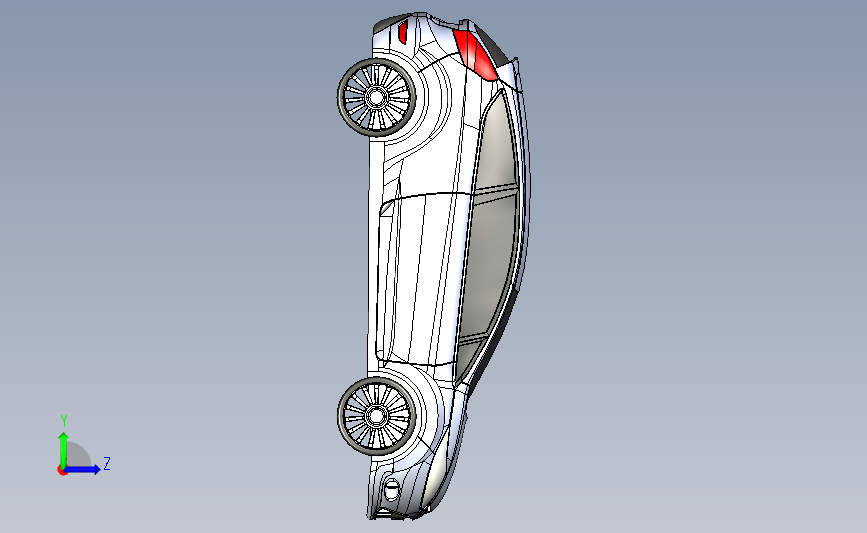
Task: Click the Z label of the coordinate triad
Action: (107, 463)
